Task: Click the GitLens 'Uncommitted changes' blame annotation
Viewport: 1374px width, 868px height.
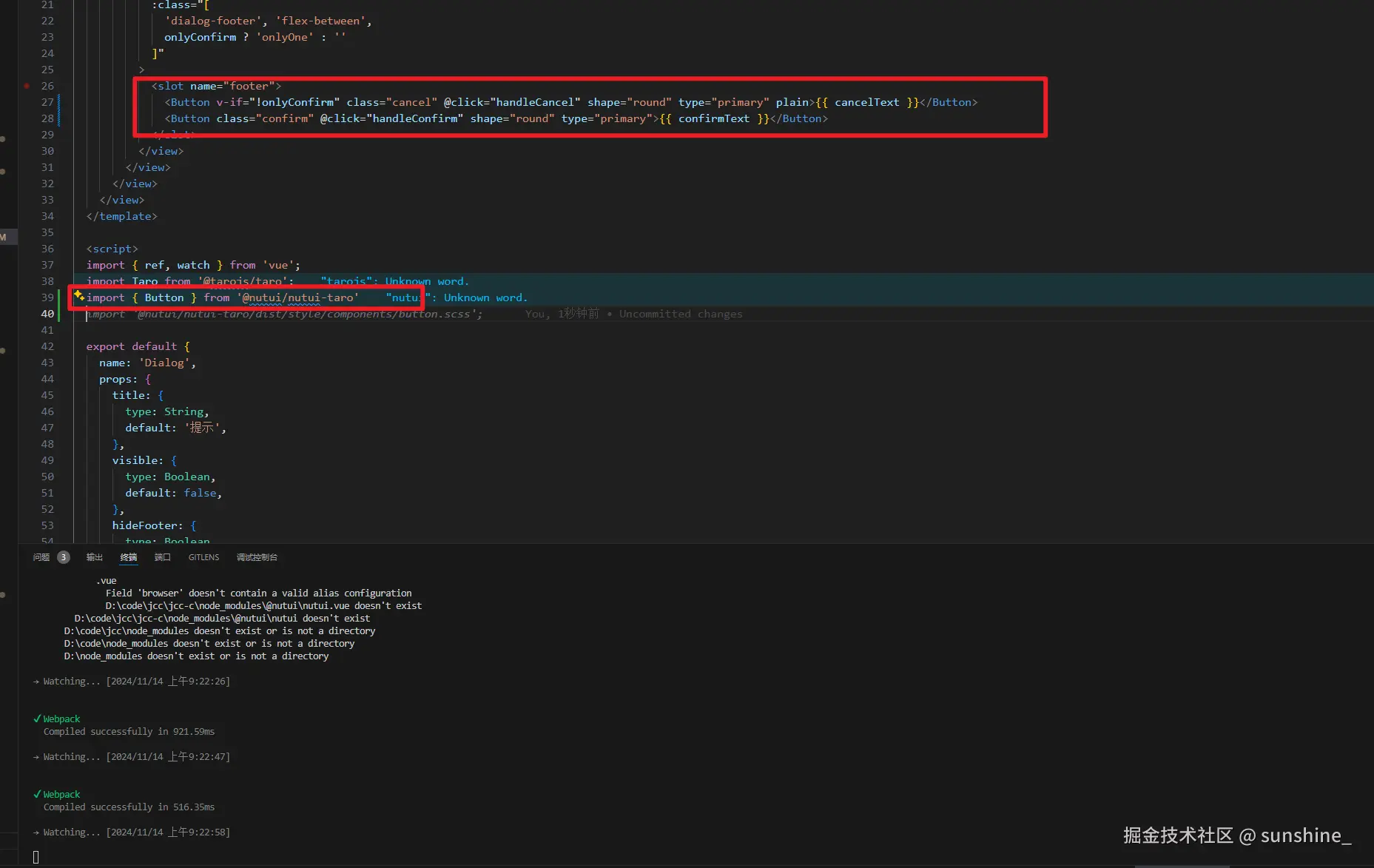Action: click(681, 314)
